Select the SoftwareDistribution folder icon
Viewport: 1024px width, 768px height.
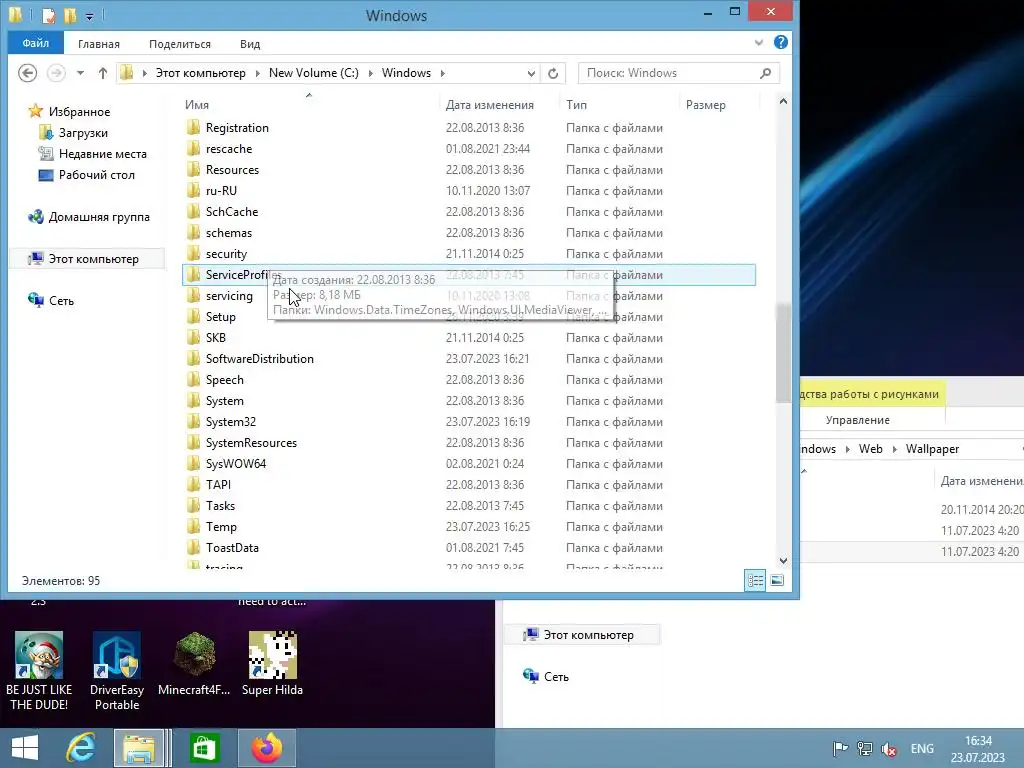point(193,359)
